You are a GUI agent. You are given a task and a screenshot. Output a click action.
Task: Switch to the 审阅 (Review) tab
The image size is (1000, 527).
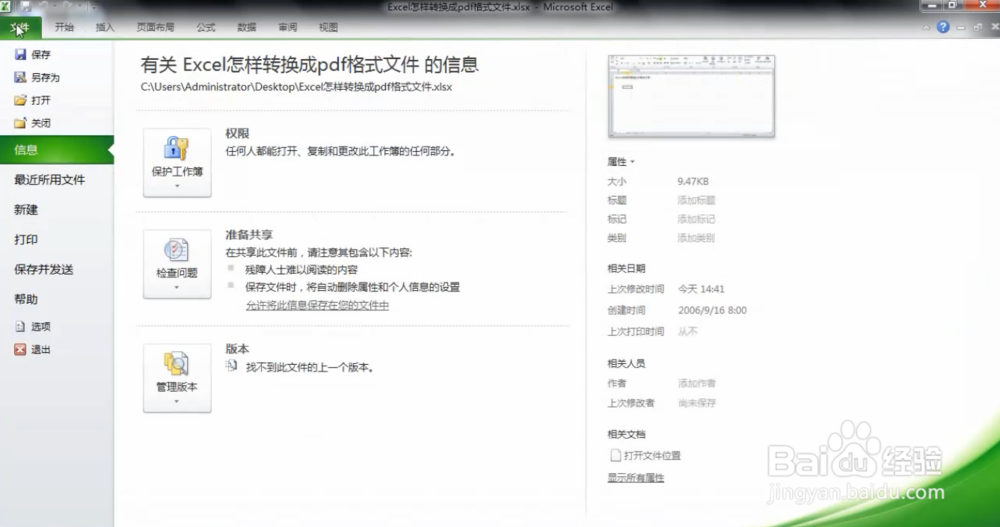(288, 27)
